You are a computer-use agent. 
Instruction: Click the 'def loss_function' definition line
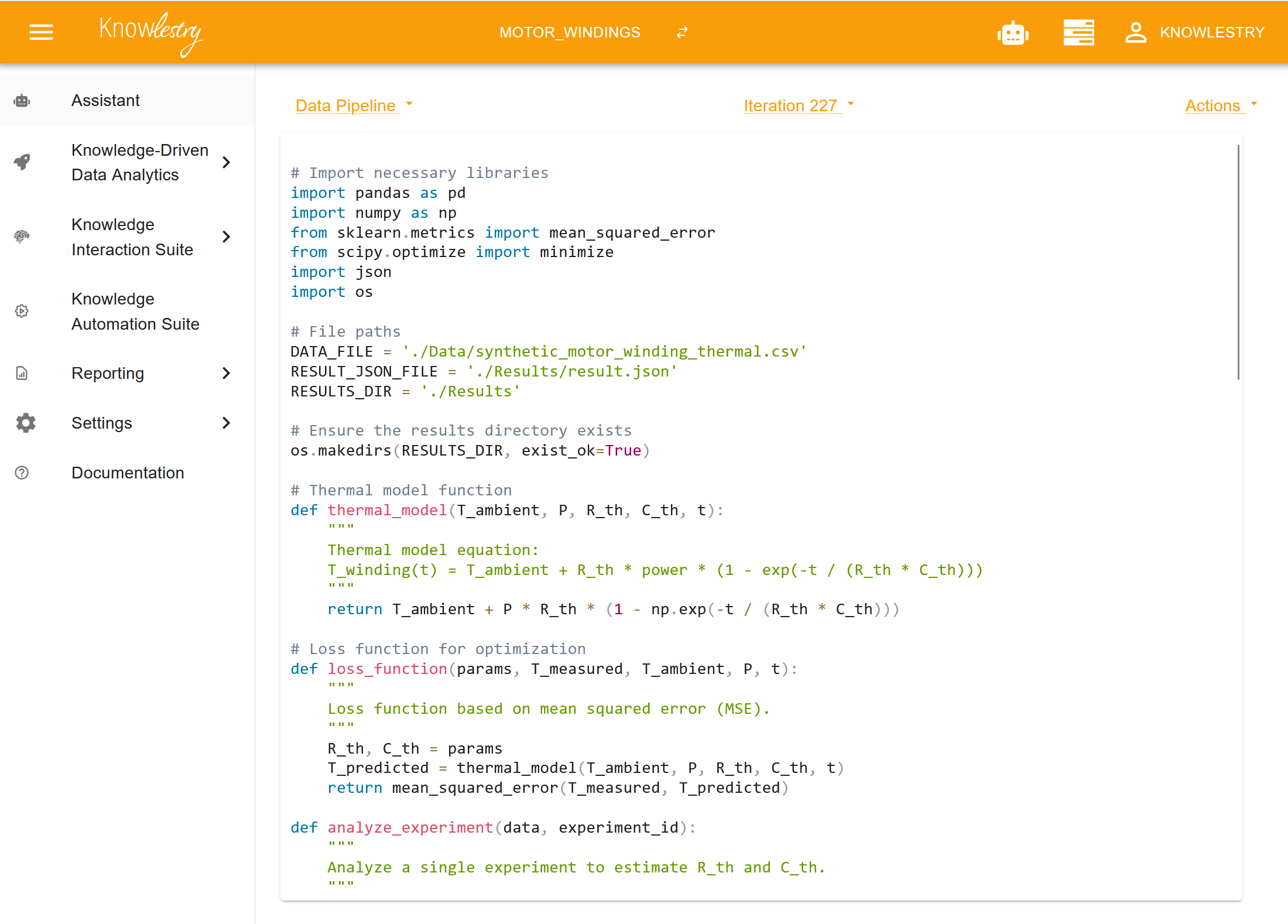point(544,669)
